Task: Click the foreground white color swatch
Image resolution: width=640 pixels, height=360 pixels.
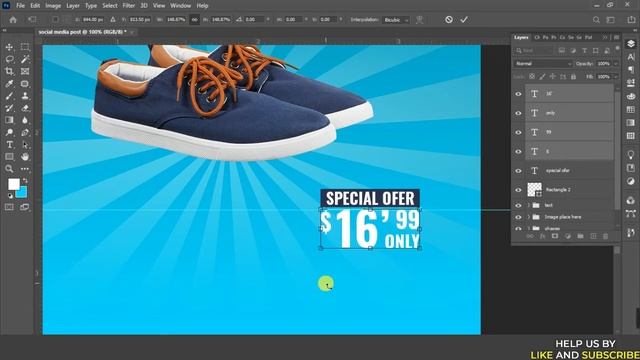Action: tap(13, 184)
